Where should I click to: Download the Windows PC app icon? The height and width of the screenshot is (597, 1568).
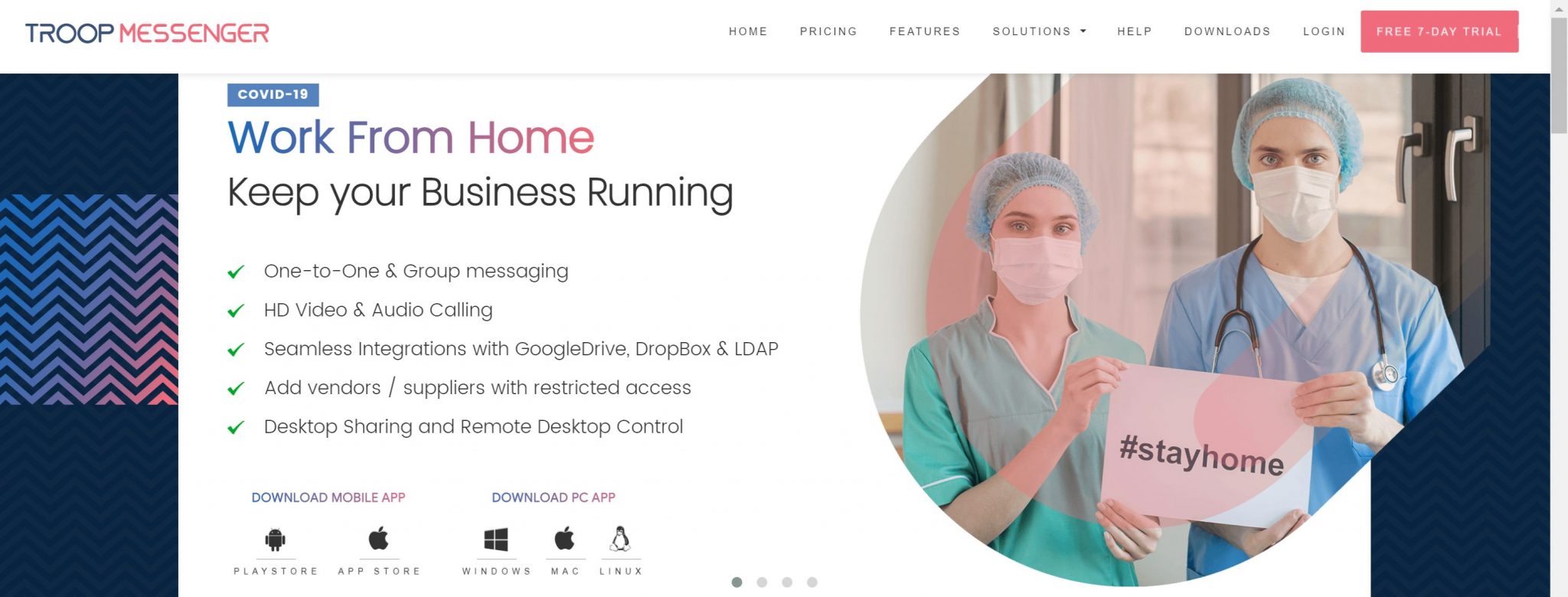point(496,540)
